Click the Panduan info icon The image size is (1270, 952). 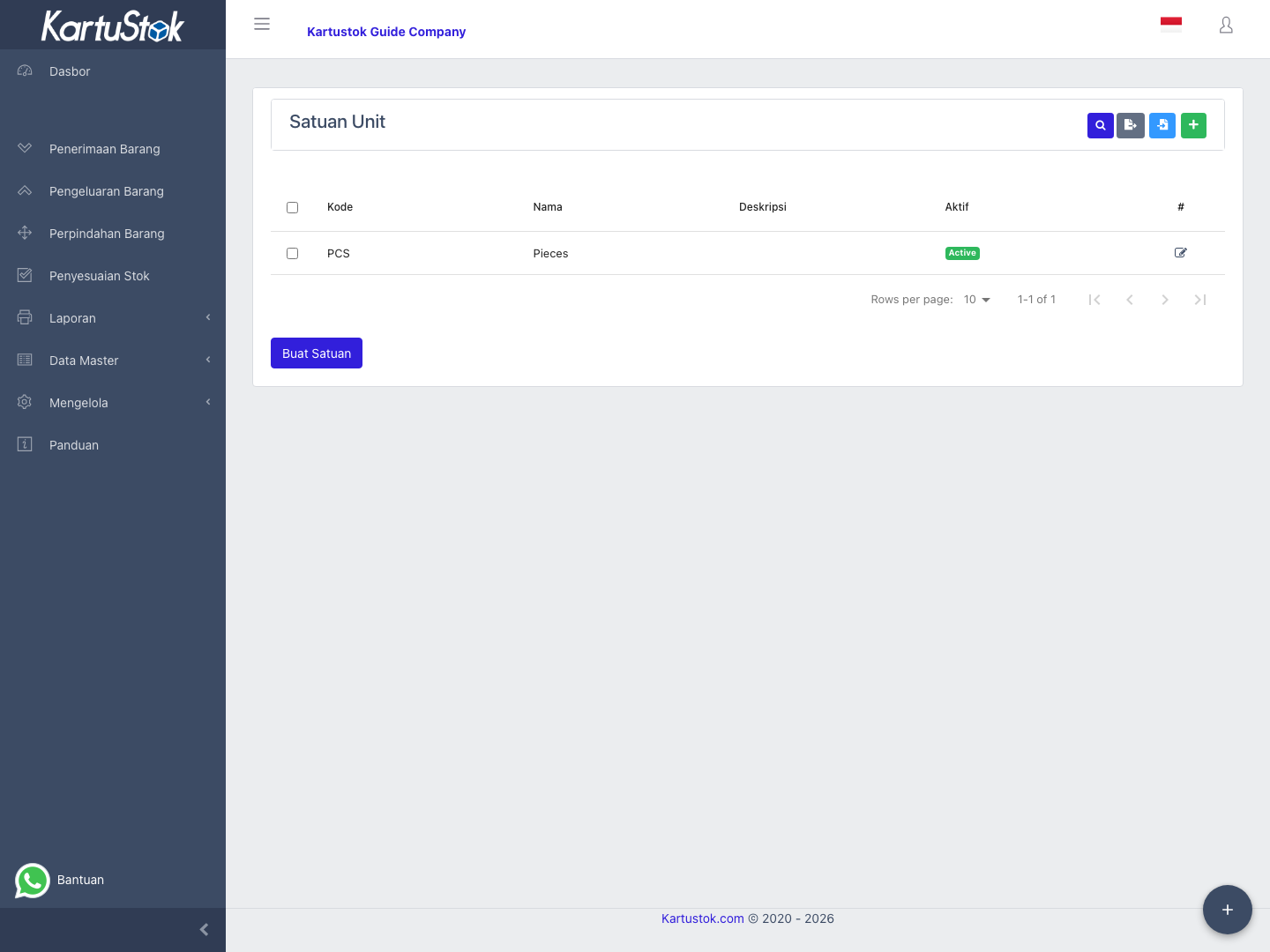coord(25,444)
